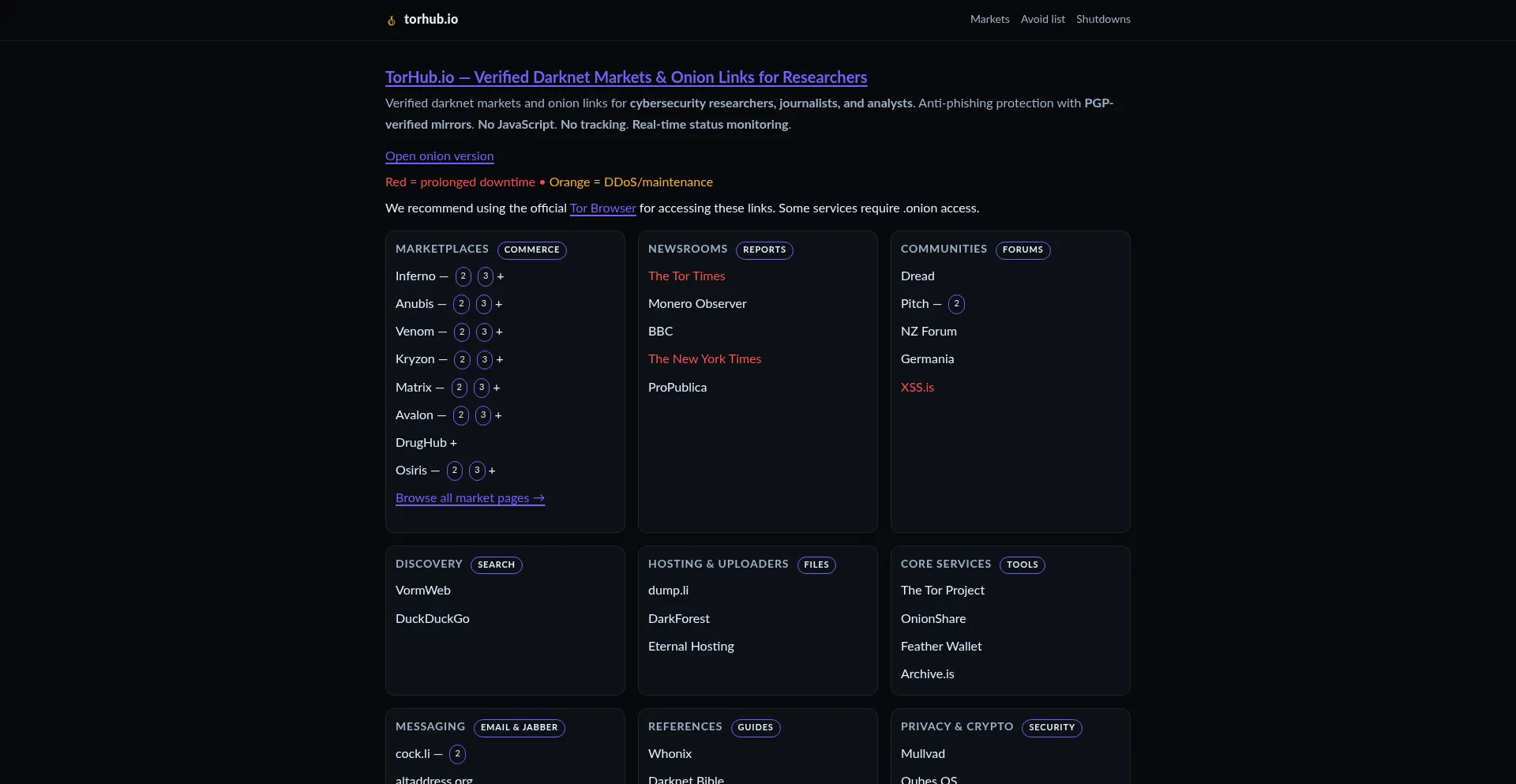Click the SEARCH tag beside Discovery
The image size is (1516, 784).
click(x=497, y=565)
